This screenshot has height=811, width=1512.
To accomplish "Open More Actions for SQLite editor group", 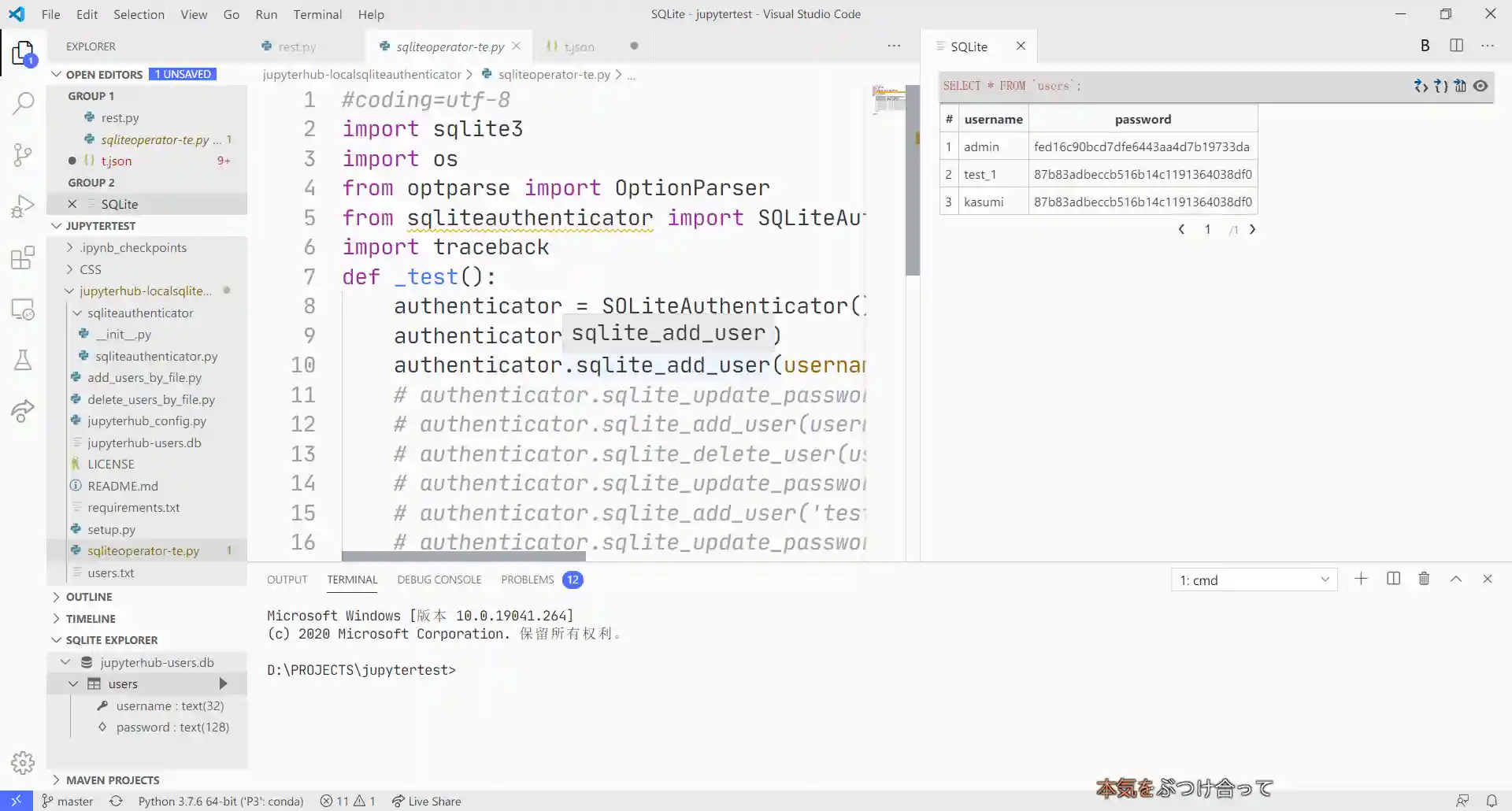I will (x=1488, y=46).
